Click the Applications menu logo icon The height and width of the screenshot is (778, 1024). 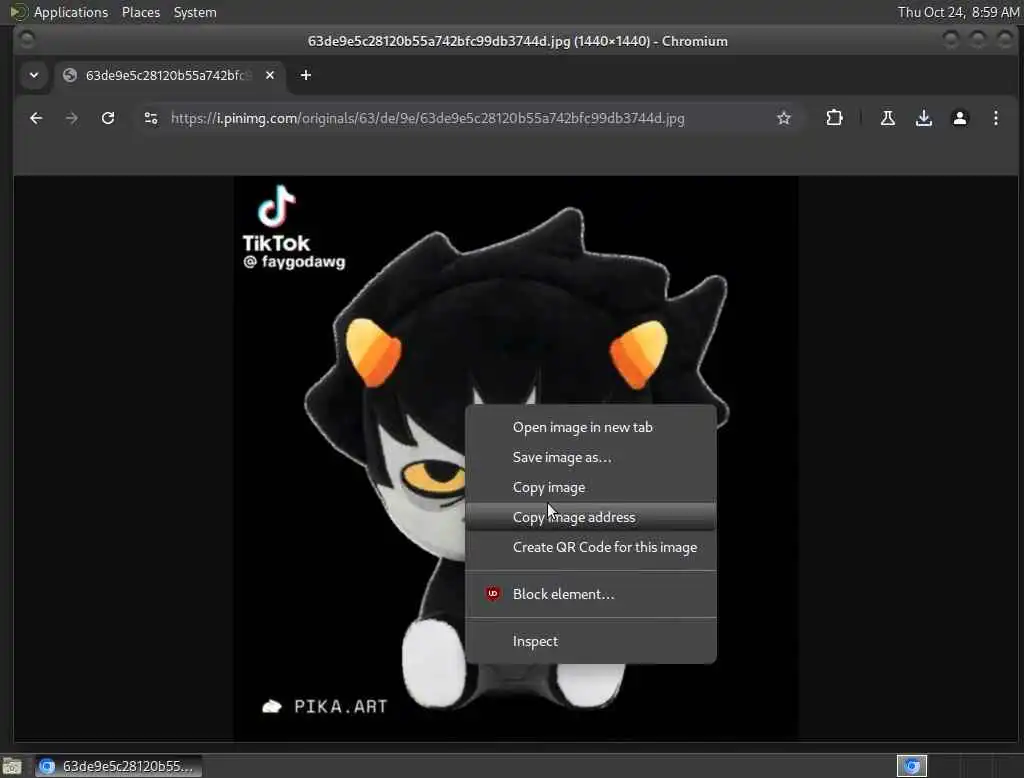[18, 12]
